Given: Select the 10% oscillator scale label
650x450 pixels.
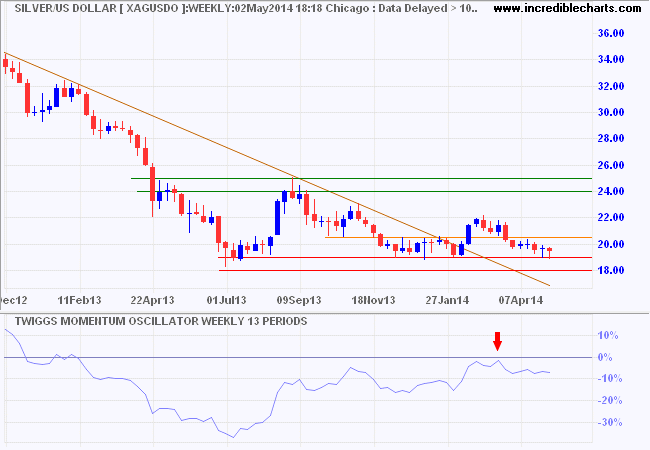Looking at the screenshot, I should click(608, 335).
